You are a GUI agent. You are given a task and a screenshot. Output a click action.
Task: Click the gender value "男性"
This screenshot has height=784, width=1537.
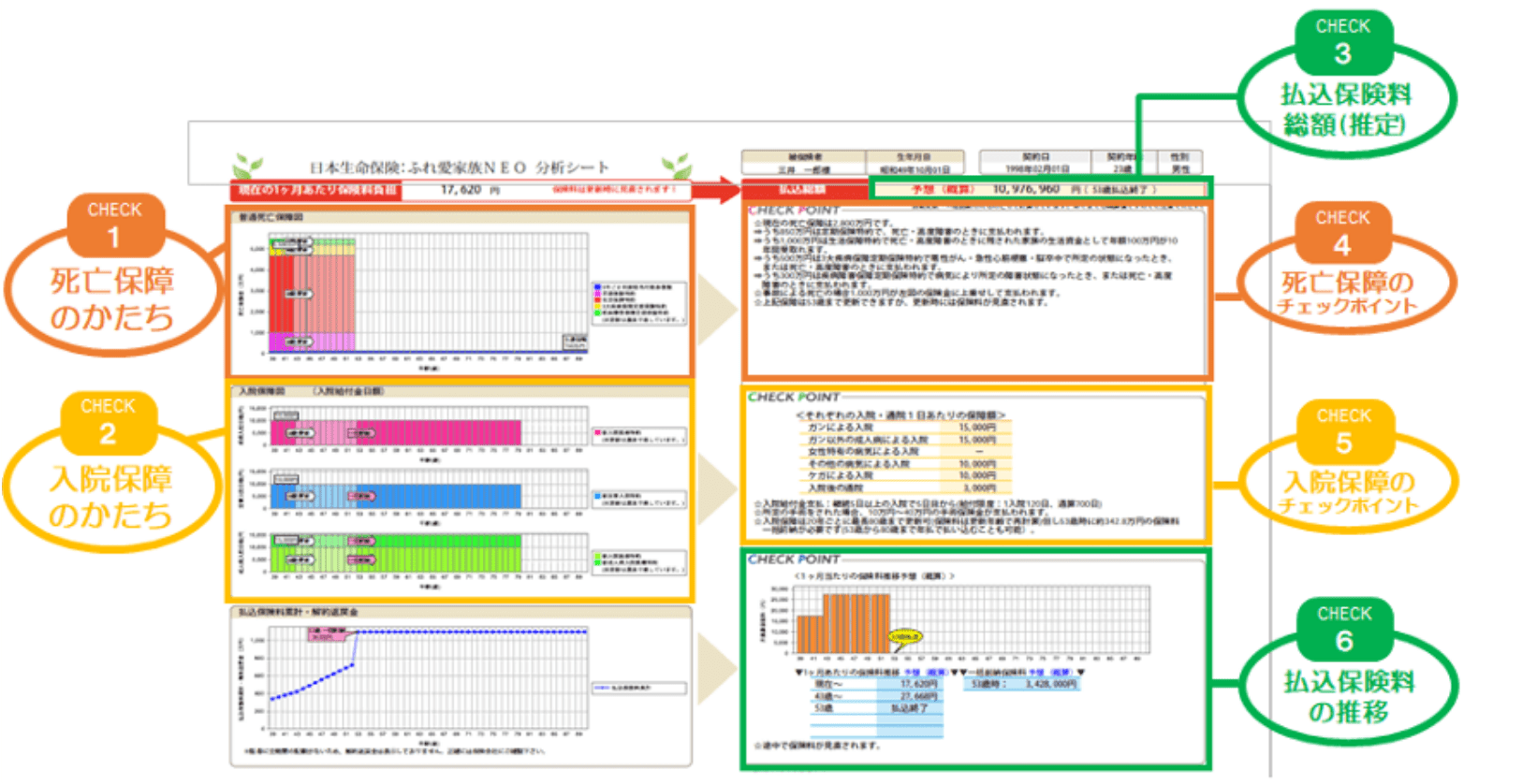coord(1181,169)
